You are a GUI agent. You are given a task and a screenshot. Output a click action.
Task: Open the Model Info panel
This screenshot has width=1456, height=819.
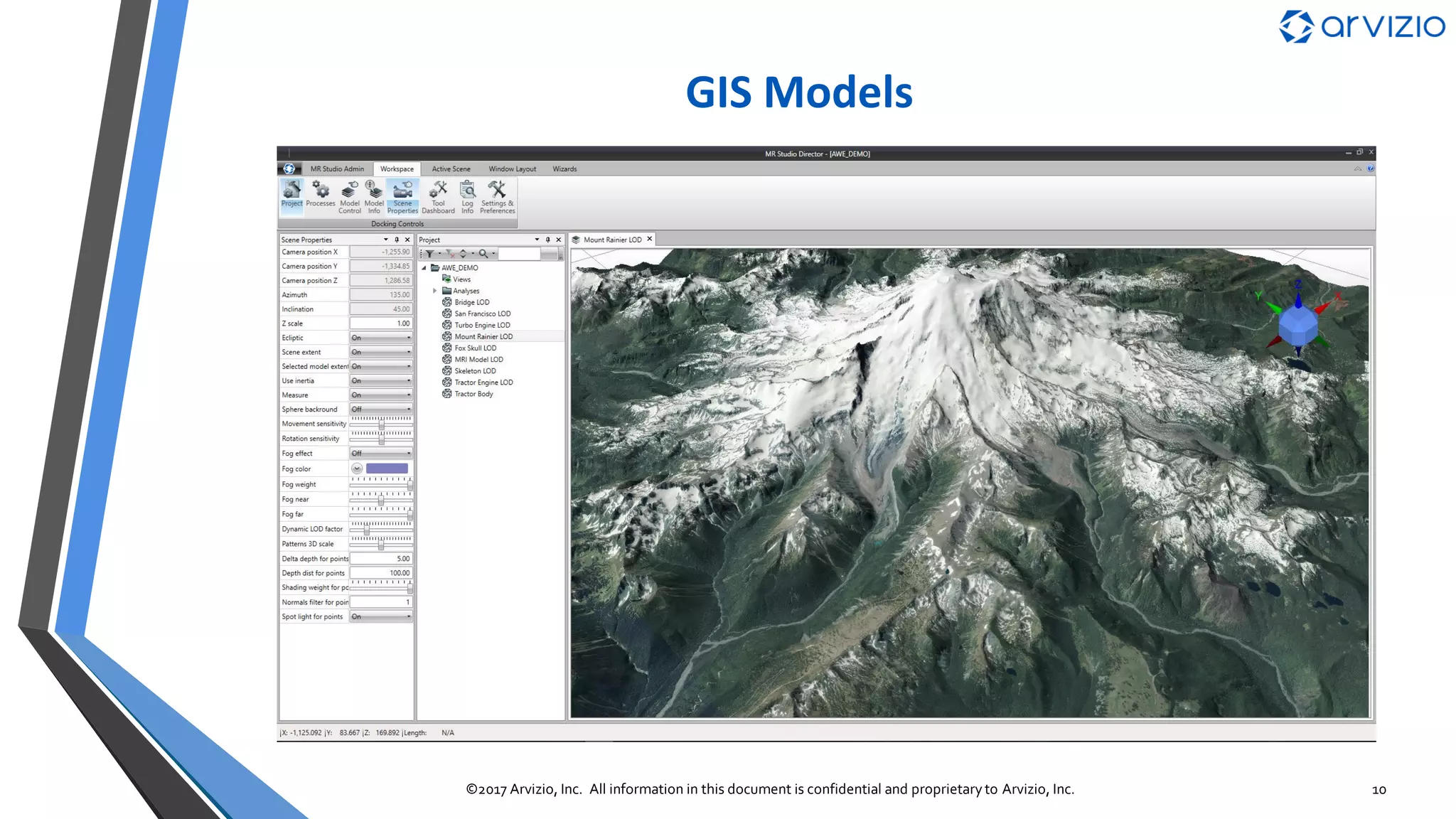pyautogui.click(x=374, y=196)
